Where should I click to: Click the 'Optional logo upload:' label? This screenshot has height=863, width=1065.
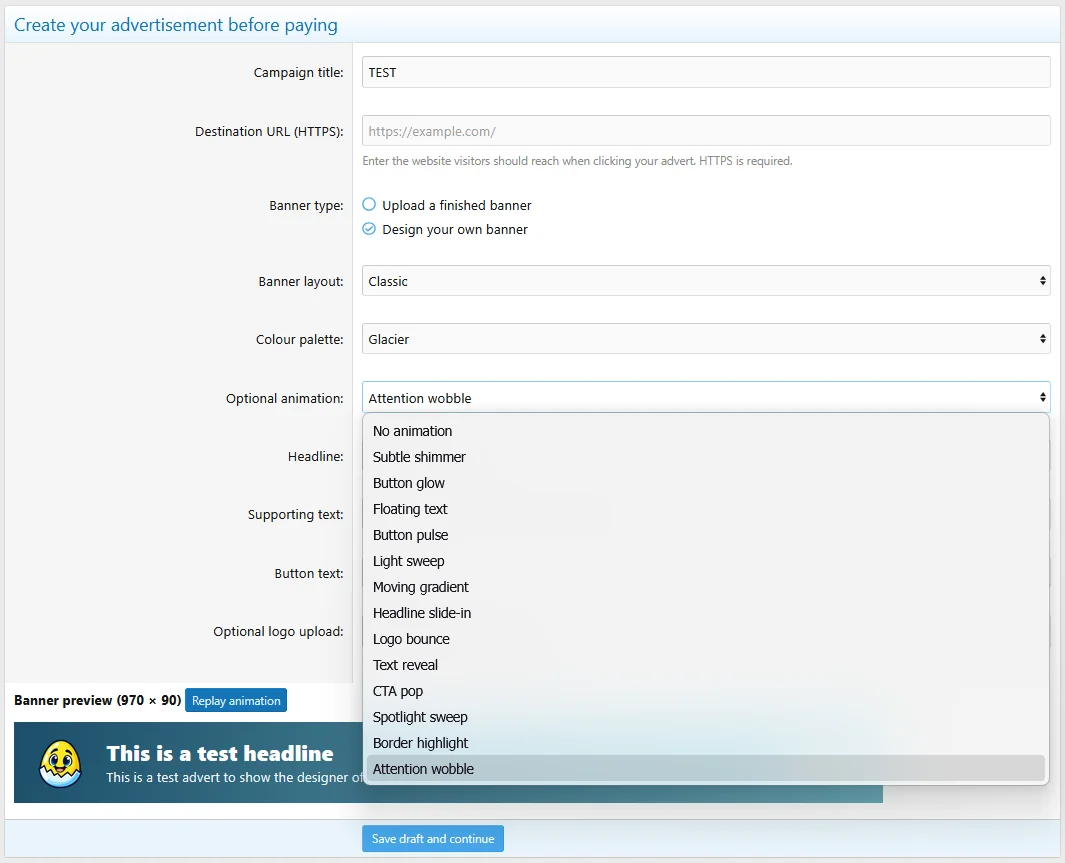point(278,631)
